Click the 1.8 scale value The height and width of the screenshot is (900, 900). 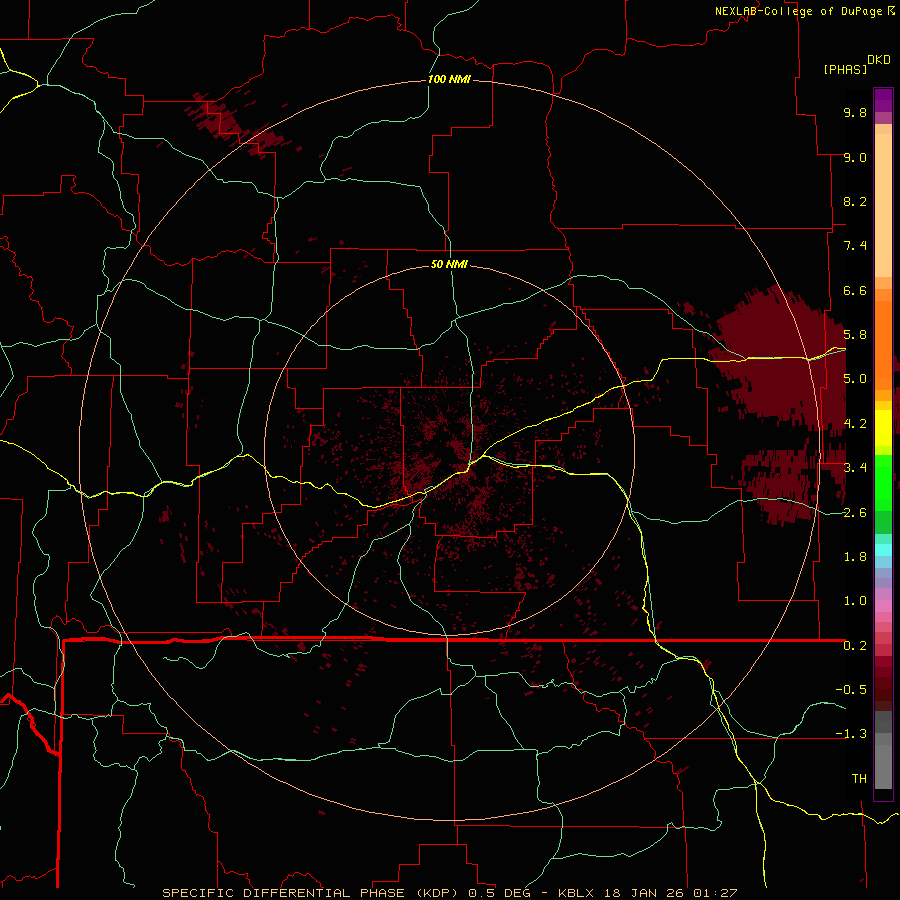coord(855,557)
